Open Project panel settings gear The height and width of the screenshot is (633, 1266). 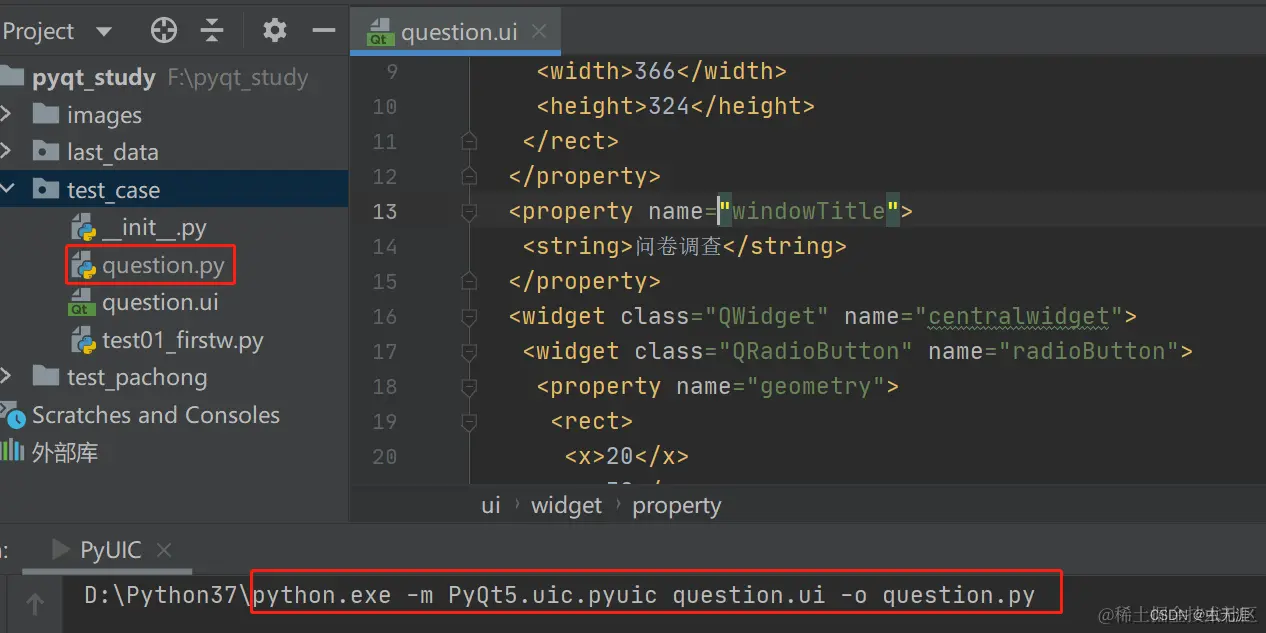click(274, 31)
